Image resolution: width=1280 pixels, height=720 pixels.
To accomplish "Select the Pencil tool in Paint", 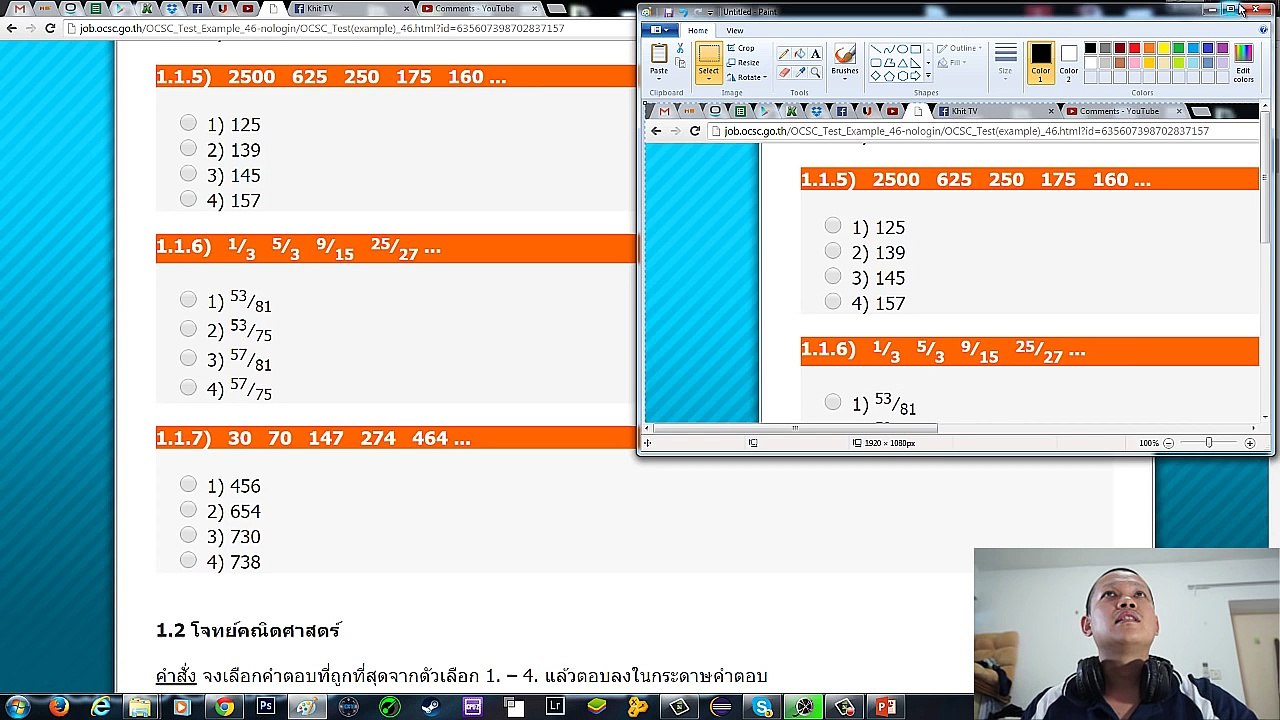I will 784,54.
